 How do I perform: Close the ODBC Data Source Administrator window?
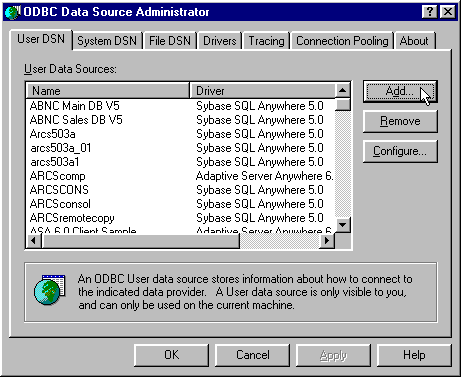(x=448, y=12)
